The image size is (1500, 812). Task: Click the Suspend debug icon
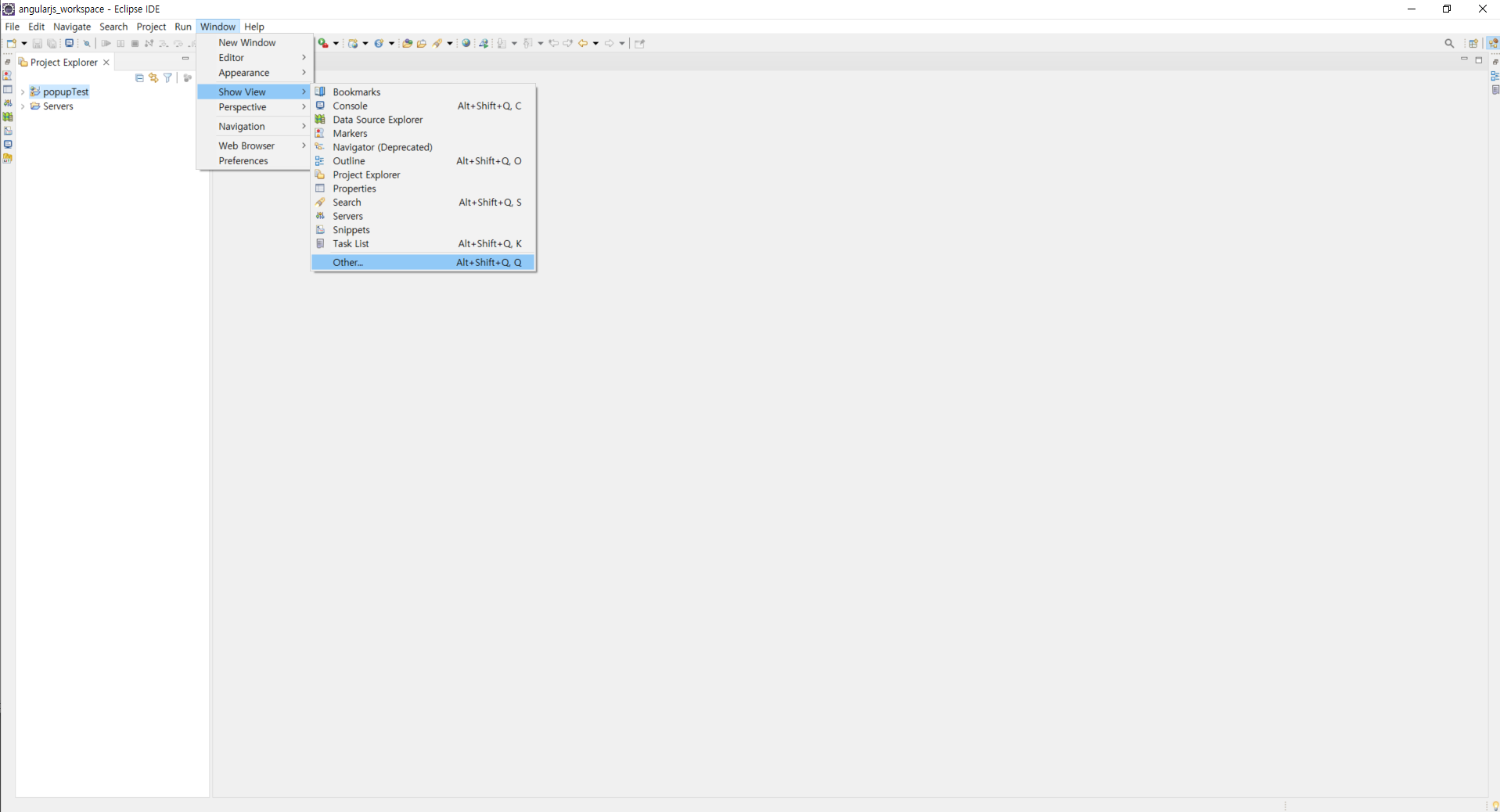coord(121,44)
